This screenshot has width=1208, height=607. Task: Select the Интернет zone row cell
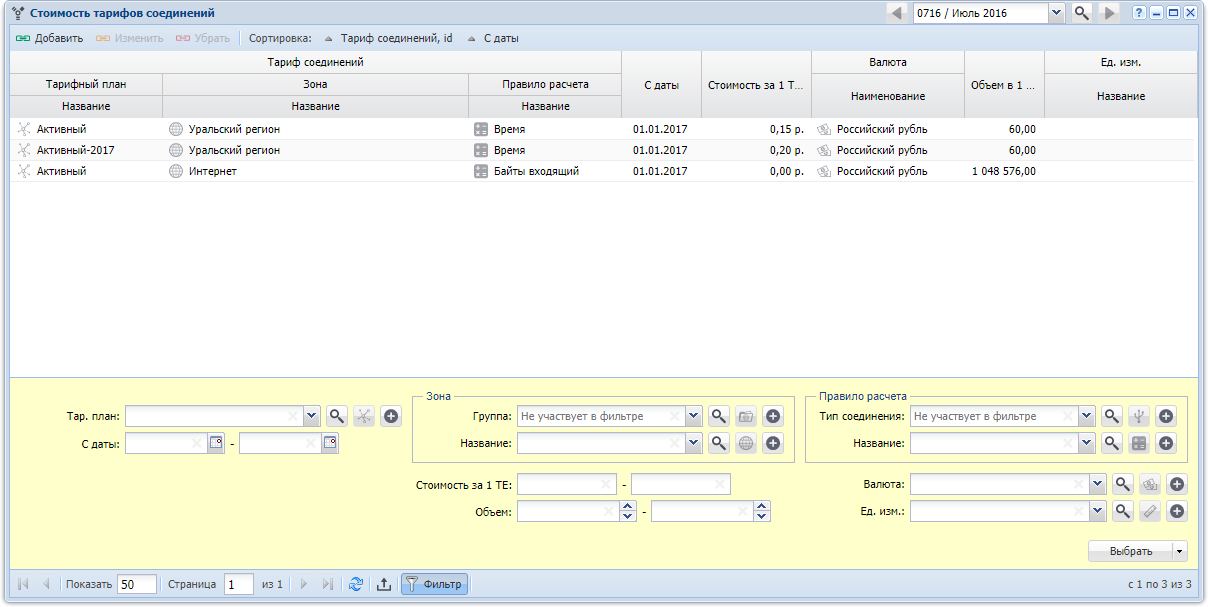[x=315, y=171]
